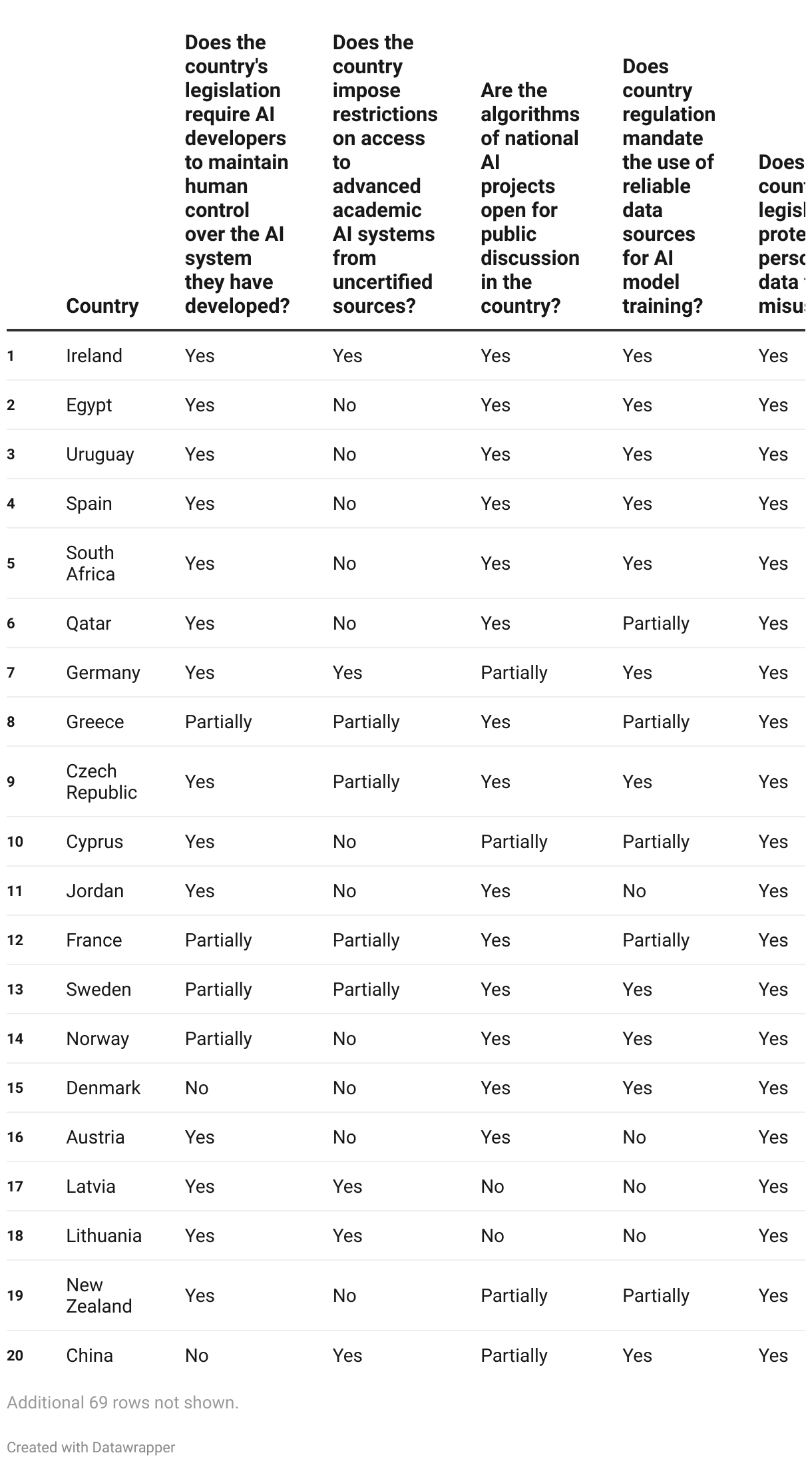Click the South Africa country cell

pos(91,563)
